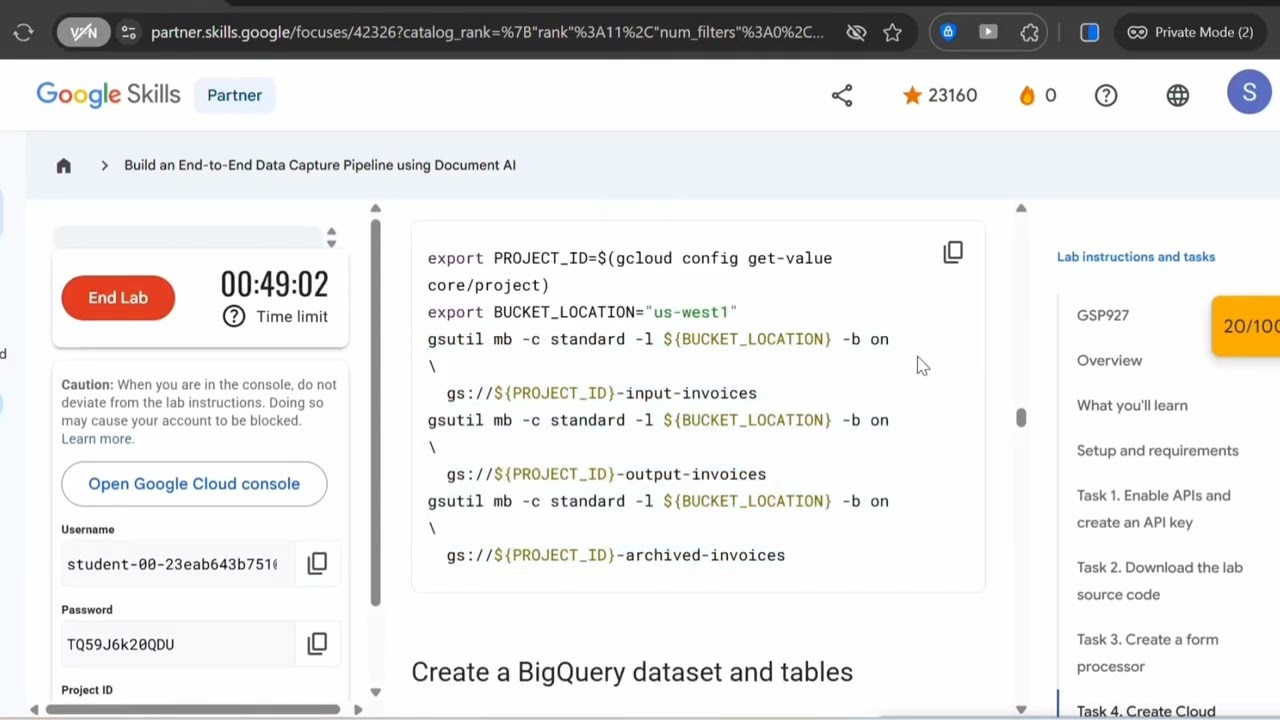Open Lab instructions and tasks heading
Screen dimensions: 1280x720
point(1136,257)
